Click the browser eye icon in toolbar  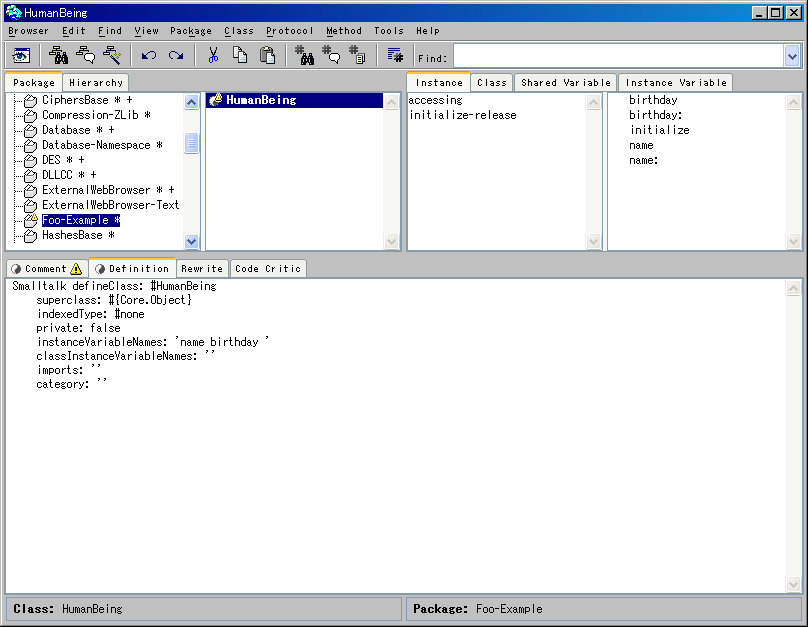point(21,55)
